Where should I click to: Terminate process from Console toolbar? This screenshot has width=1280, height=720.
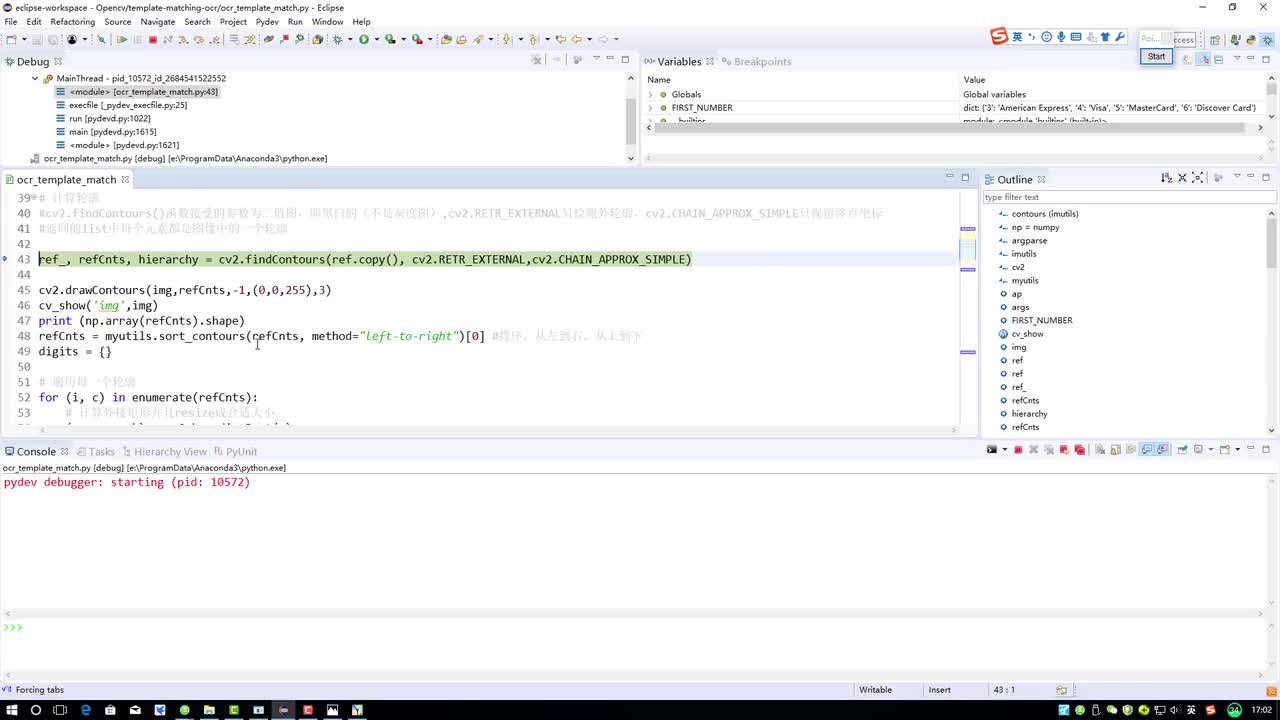point(1018,450)
